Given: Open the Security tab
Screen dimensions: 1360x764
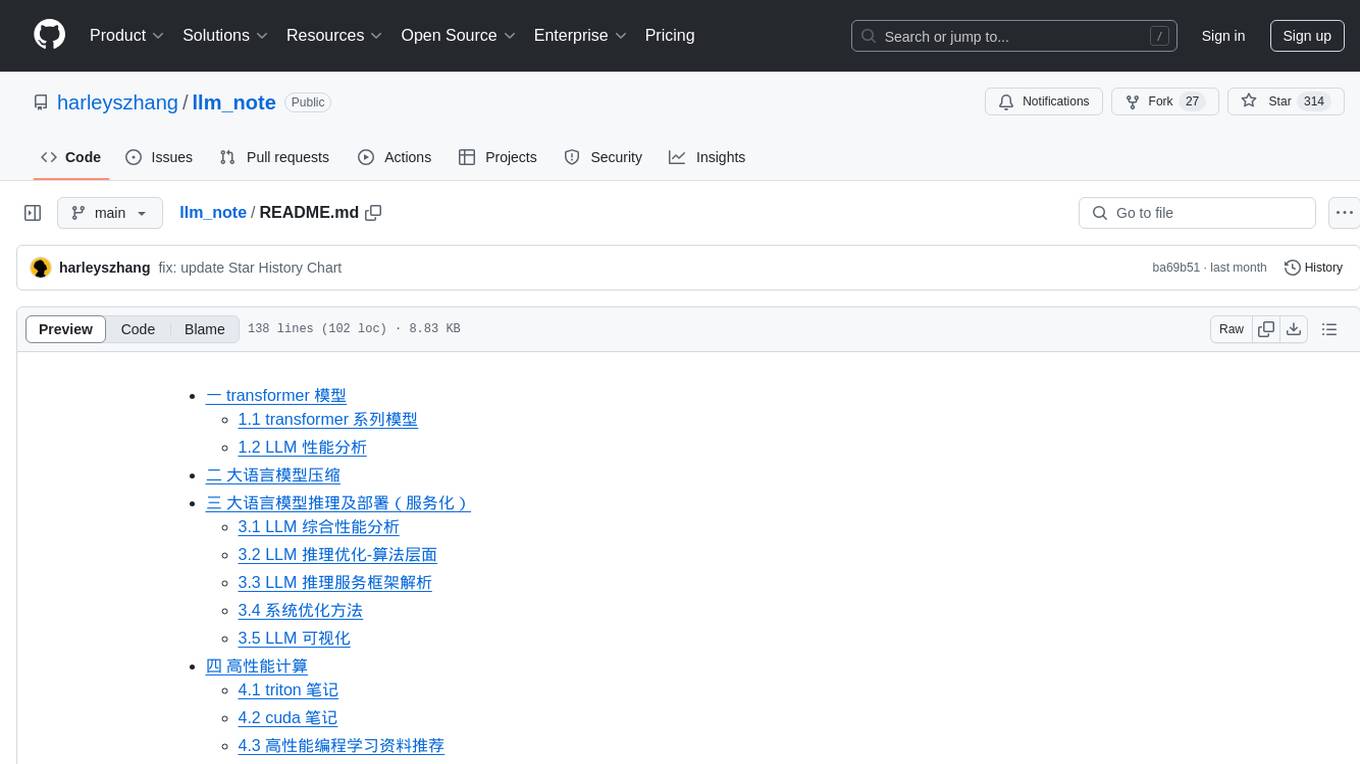Looking at the screenshot, I should click(603, 157).
